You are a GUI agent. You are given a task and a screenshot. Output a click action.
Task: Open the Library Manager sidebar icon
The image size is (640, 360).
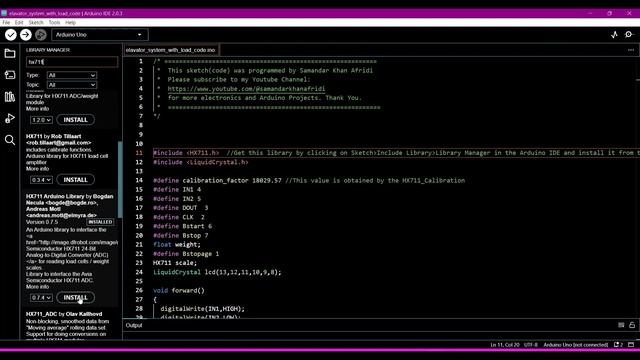[10, 97]
